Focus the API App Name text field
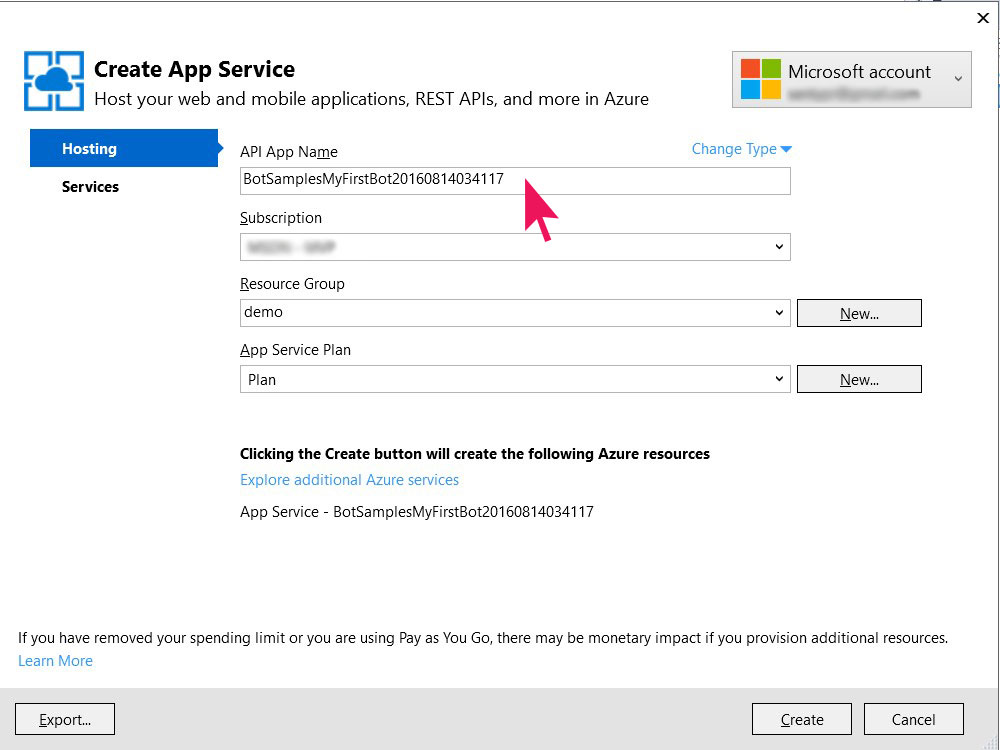This screenshot has height=750, width=1000. point(514,180)
